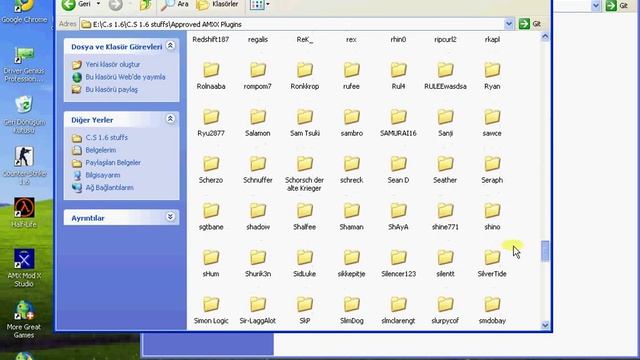Expand the address bar dropdown
Image resolution: width=640 pixels, height=360 pixels.
point(509,24)
